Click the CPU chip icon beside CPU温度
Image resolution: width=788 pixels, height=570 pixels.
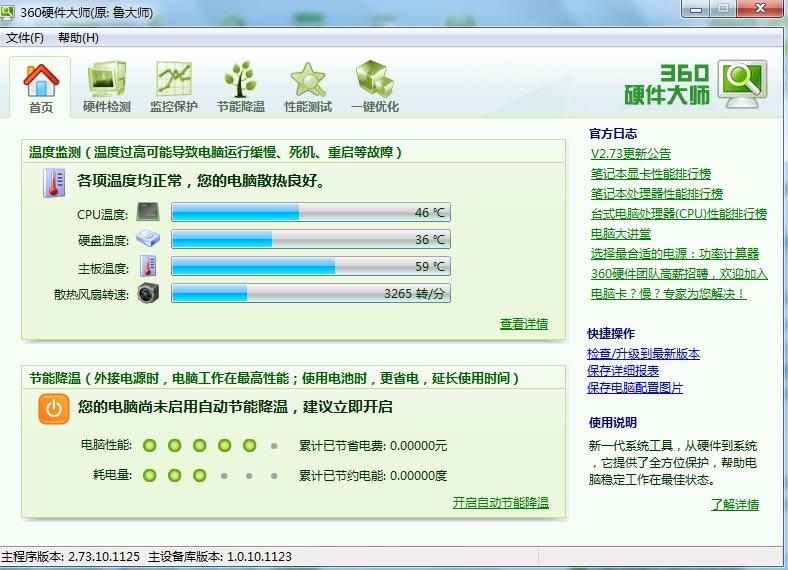click(148, 212)
